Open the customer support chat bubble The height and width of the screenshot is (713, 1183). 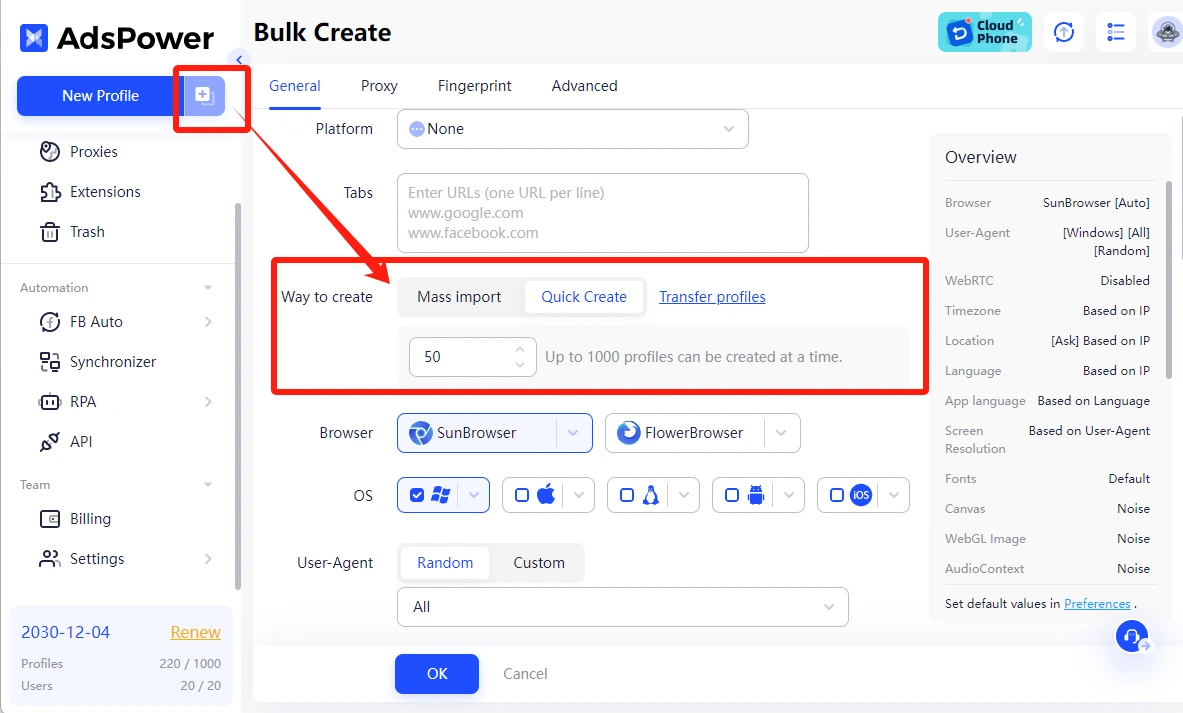pos(1132,636)
